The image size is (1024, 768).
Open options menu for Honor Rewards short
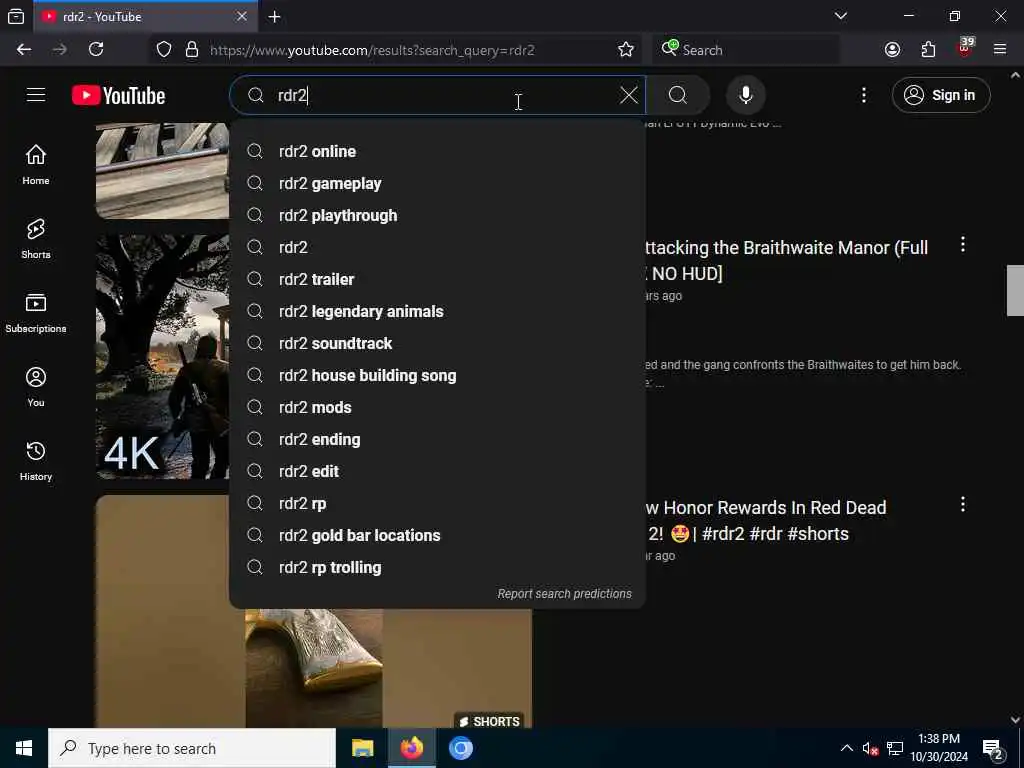tap(963, 504)
